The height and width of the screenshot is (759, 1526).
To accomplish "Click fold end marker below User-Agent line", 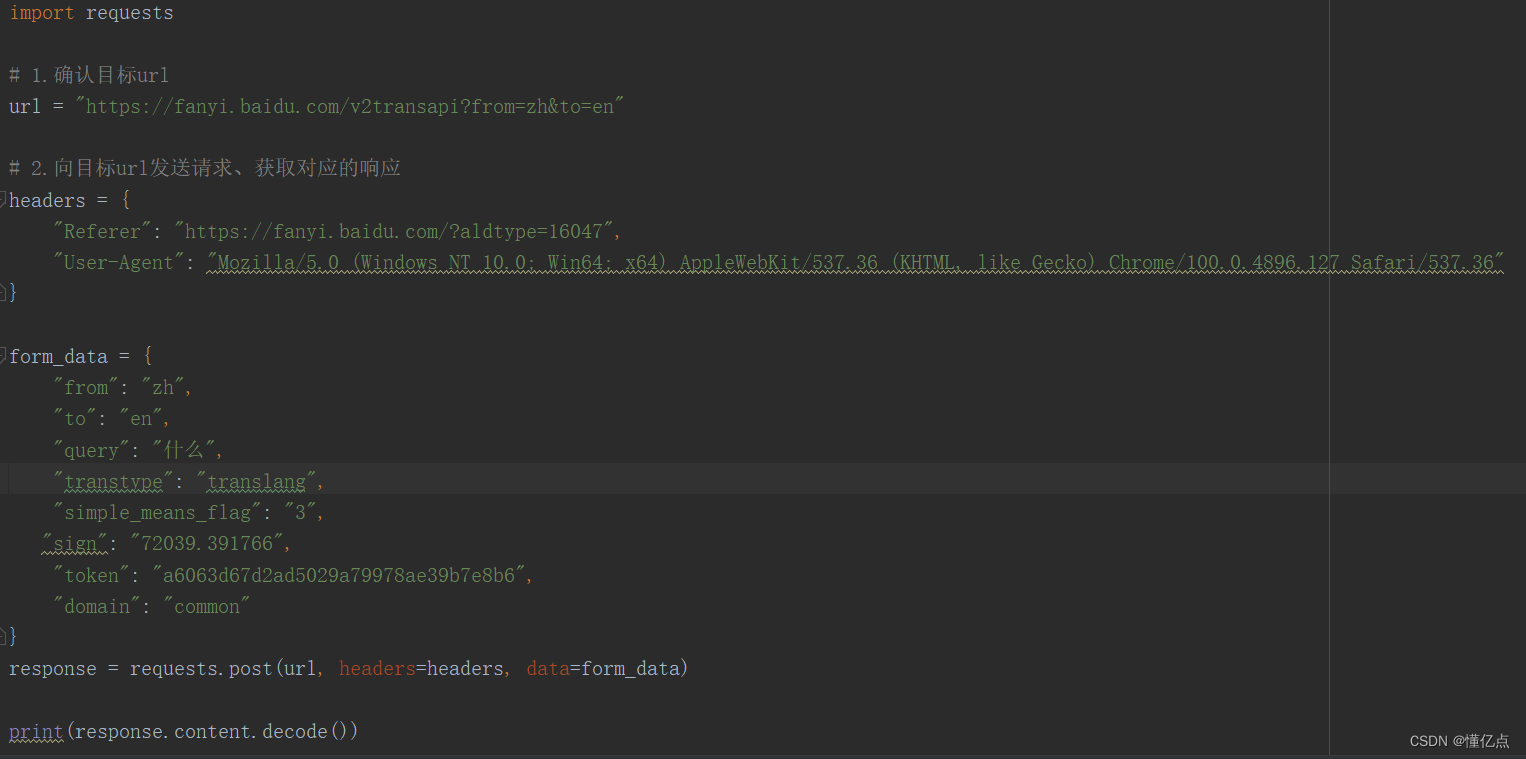I will click(x=3, y=292).
